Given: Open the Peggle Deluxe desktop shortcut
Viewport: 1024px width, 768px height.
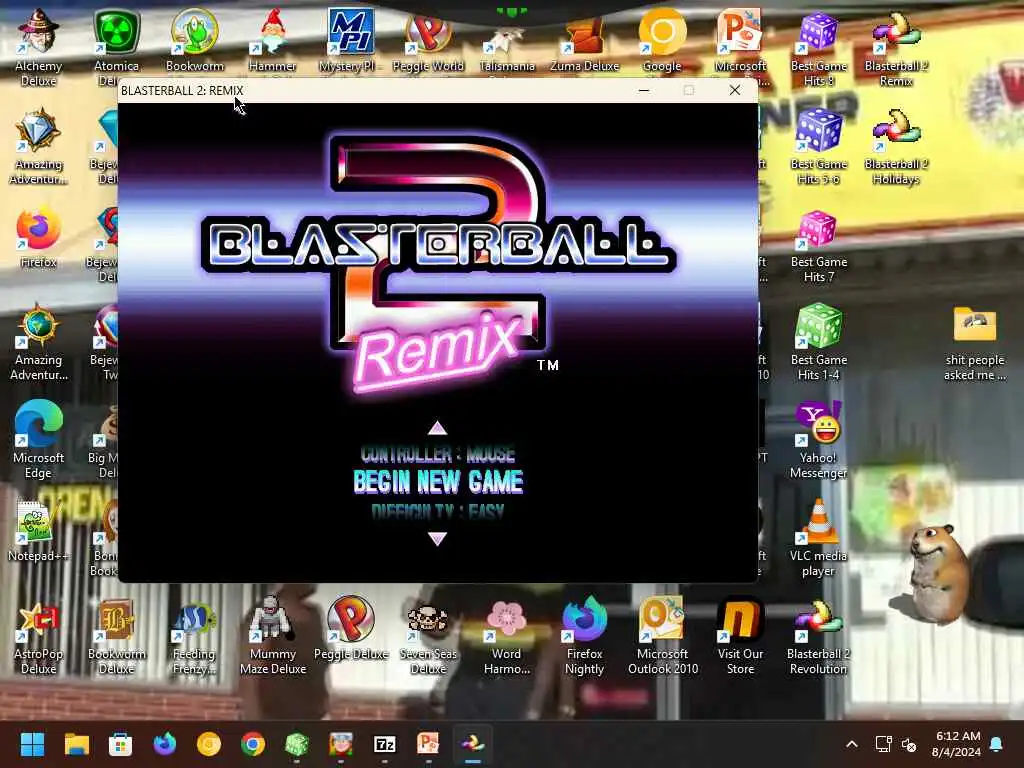Looking at the screenshot, I should point(351,628).
